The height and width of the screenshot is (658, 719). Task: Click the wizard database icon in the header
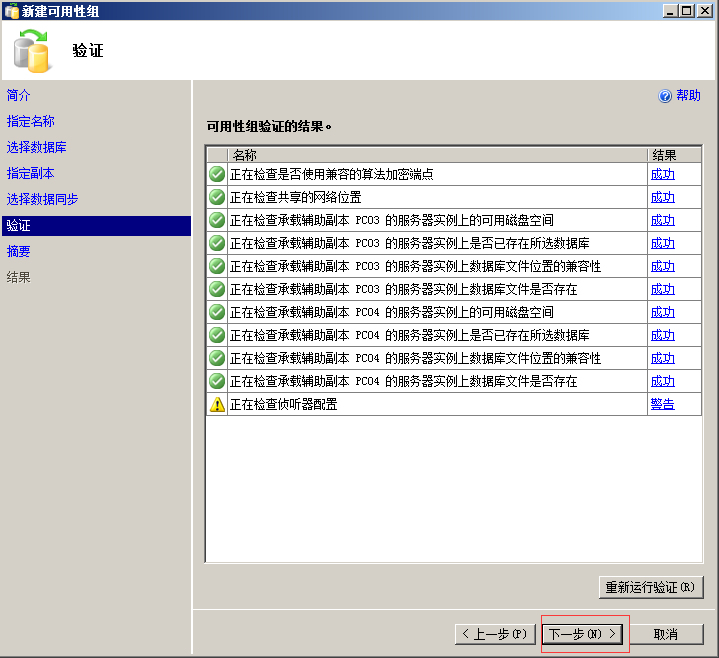point(32,51)
